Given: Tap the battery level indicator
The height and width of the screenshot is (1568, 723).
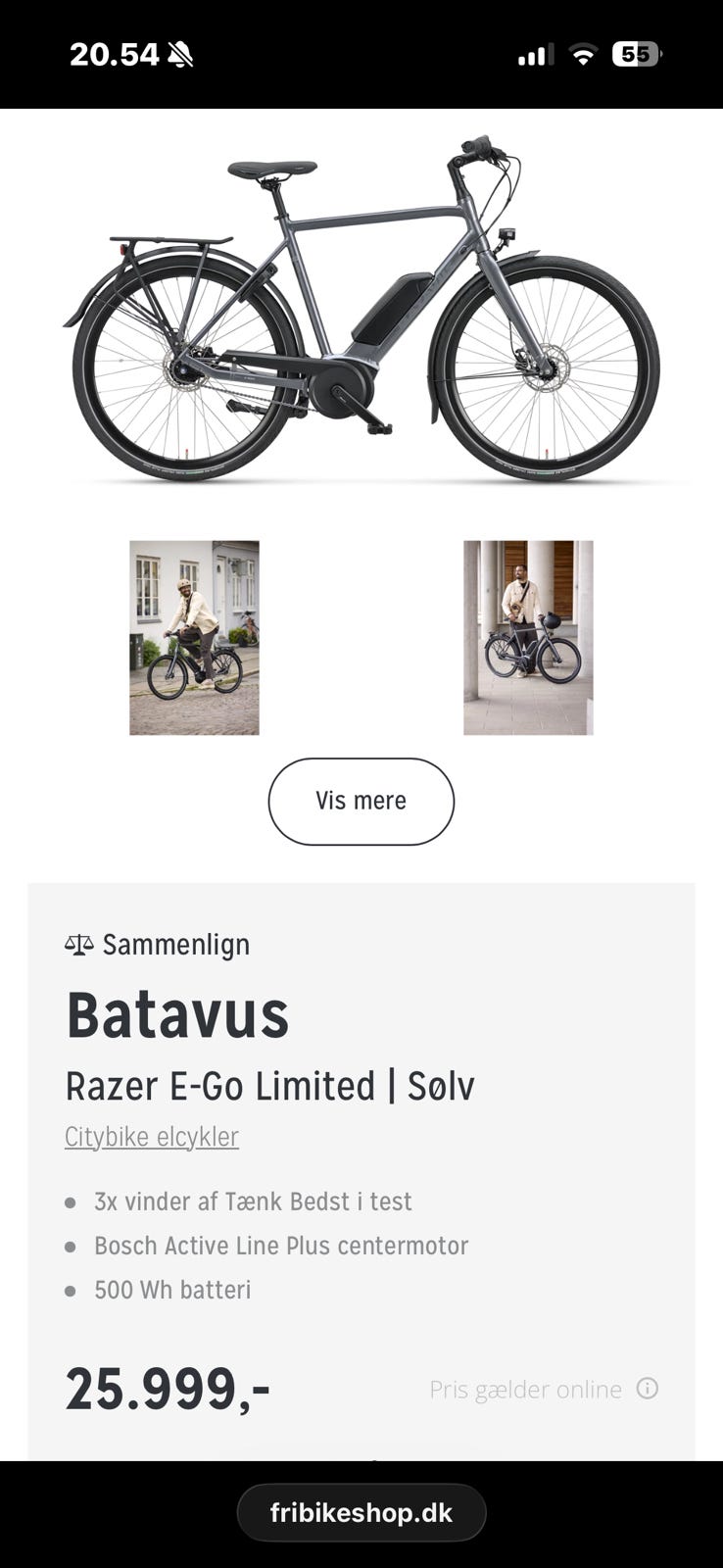Looking at the screenshot, I should pos(636,55).
